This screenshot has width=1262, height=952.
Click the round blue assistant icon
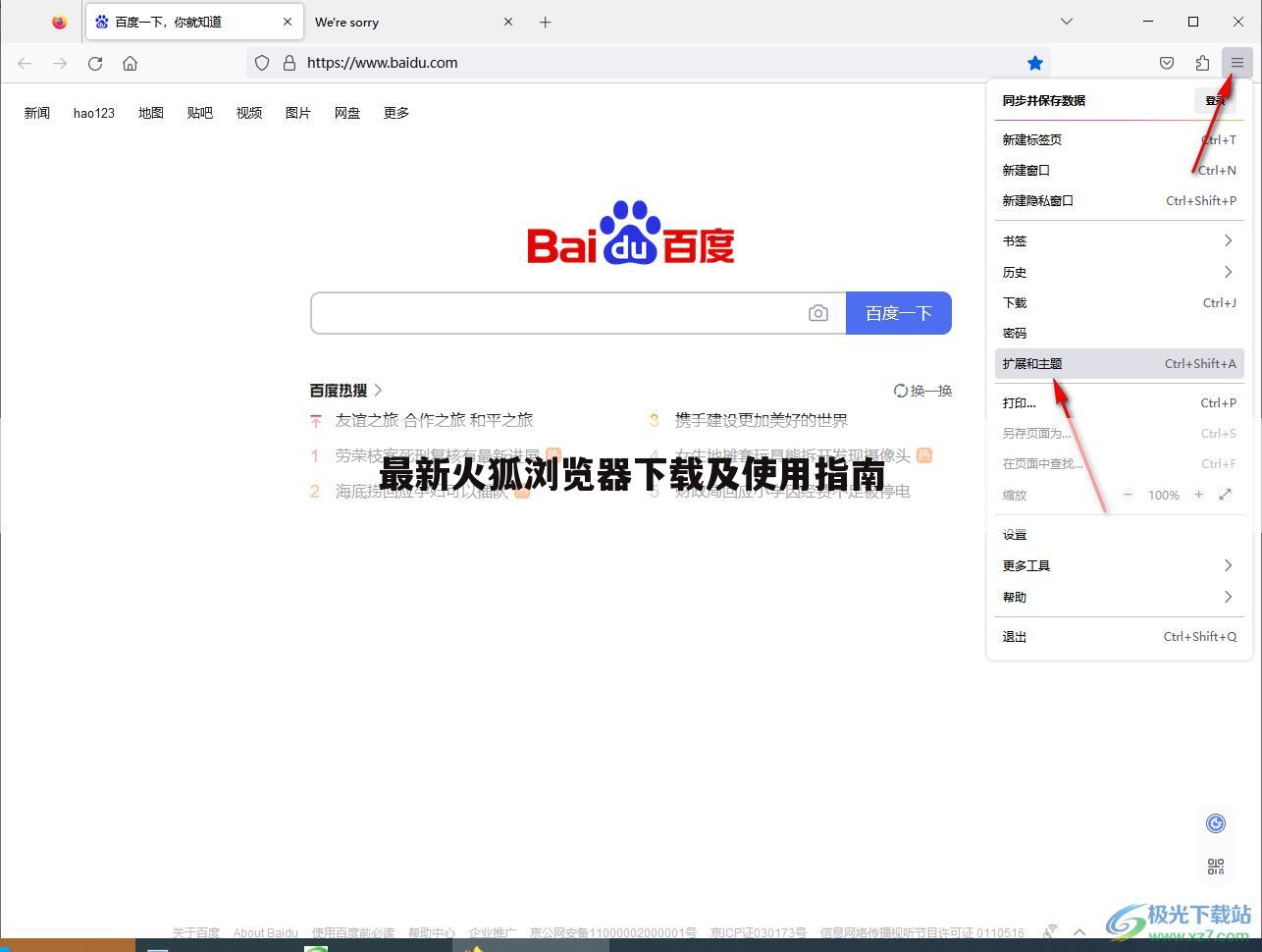(1216, 823)
